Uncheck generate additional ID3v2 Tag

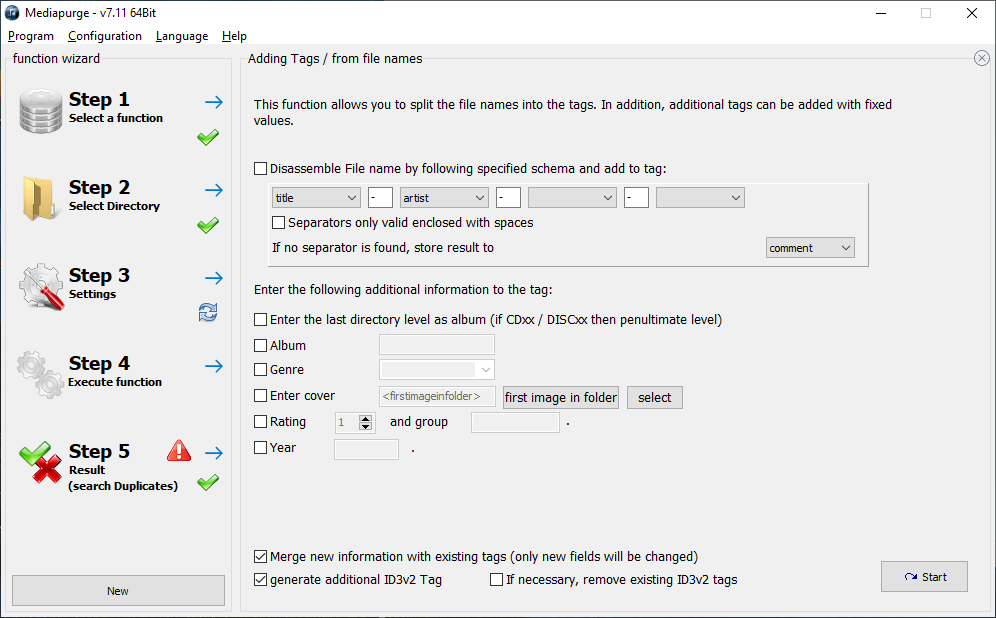[x=260, y=580]
